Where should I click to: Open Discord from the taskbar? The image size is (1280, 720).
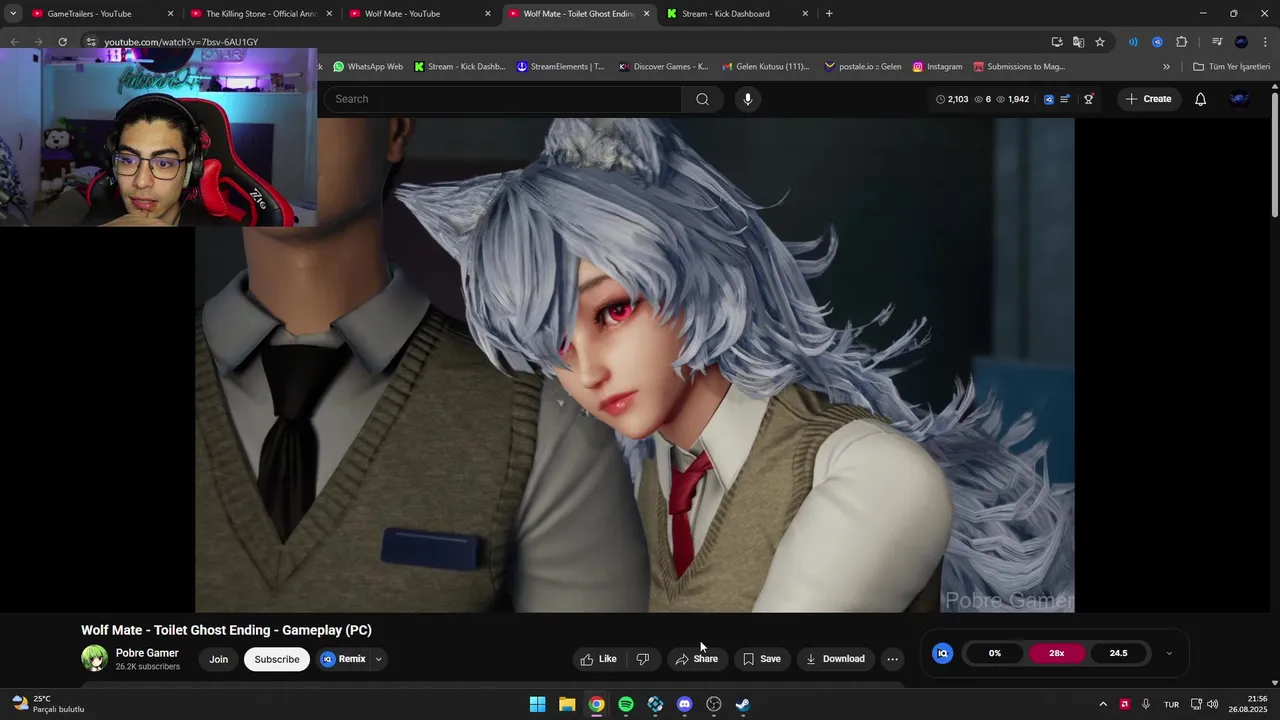pos(684,704)
